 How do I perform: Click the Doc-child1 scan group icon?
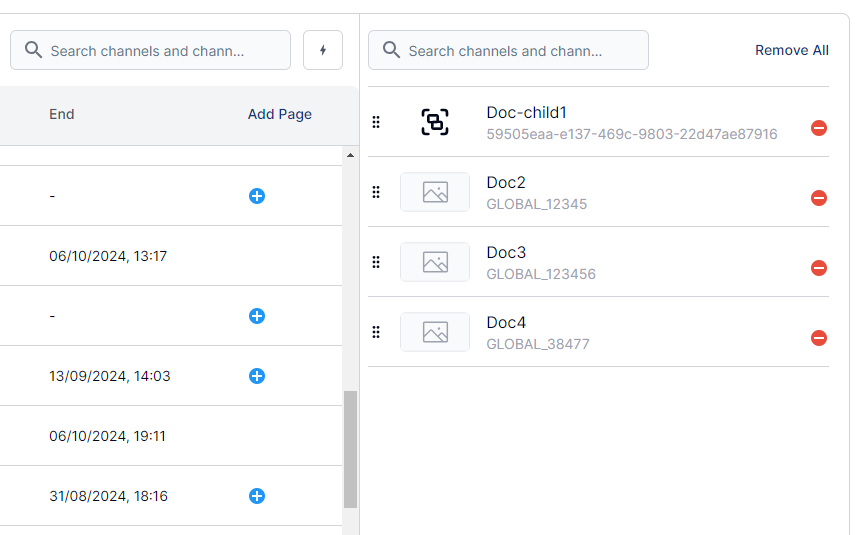coord(434,122)
